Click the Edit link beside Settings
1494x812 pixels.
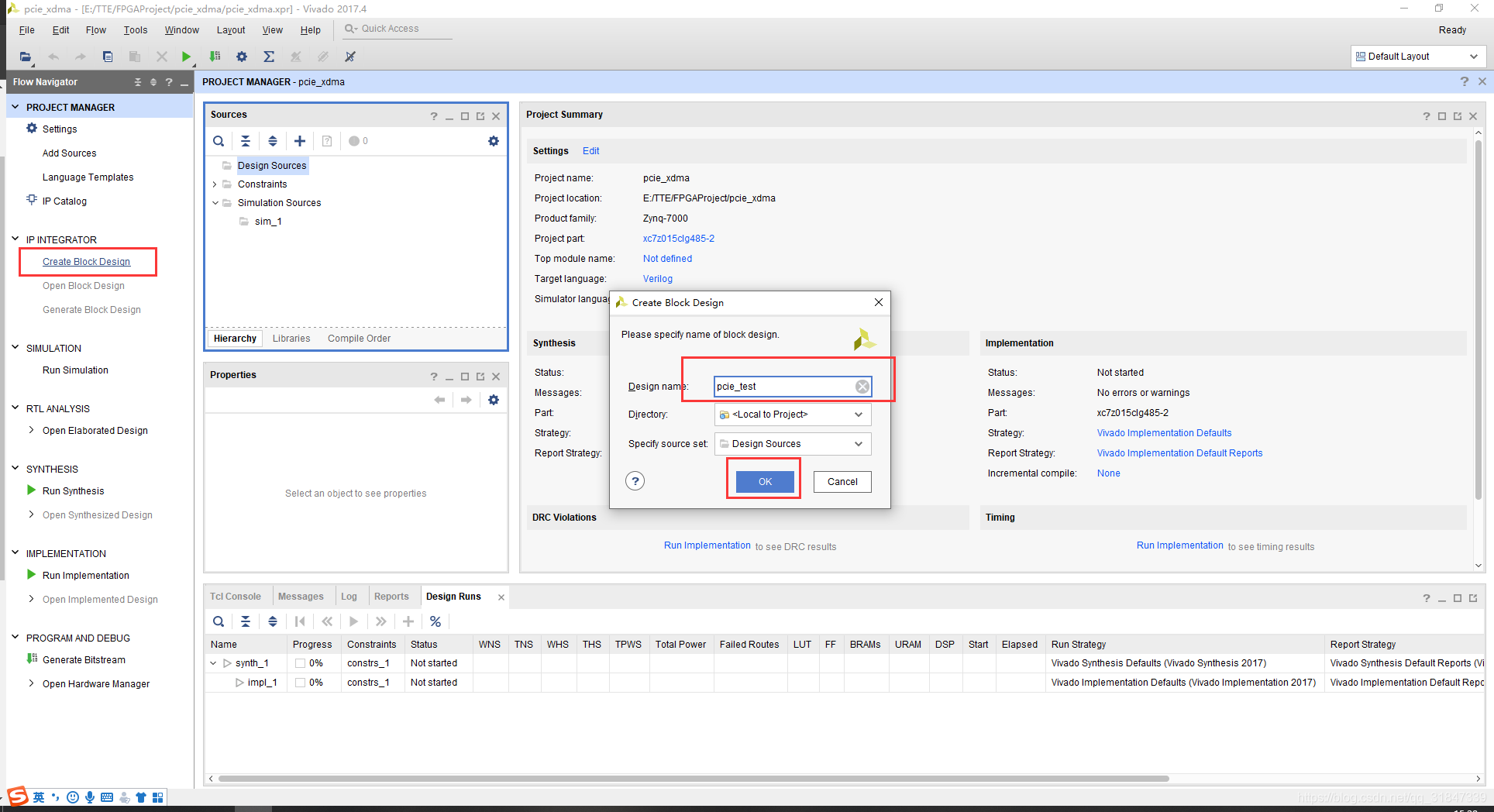click(x=590, y=151)
